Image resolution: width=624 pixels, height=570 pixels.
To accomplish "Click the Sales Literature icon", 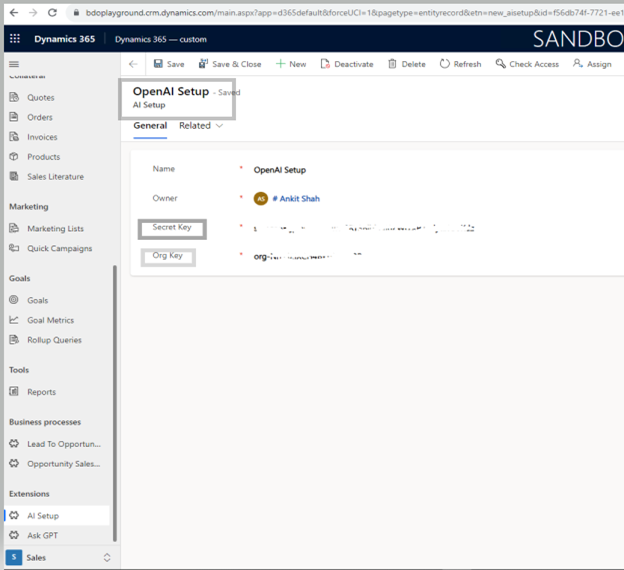I will (x=14, y=176).
